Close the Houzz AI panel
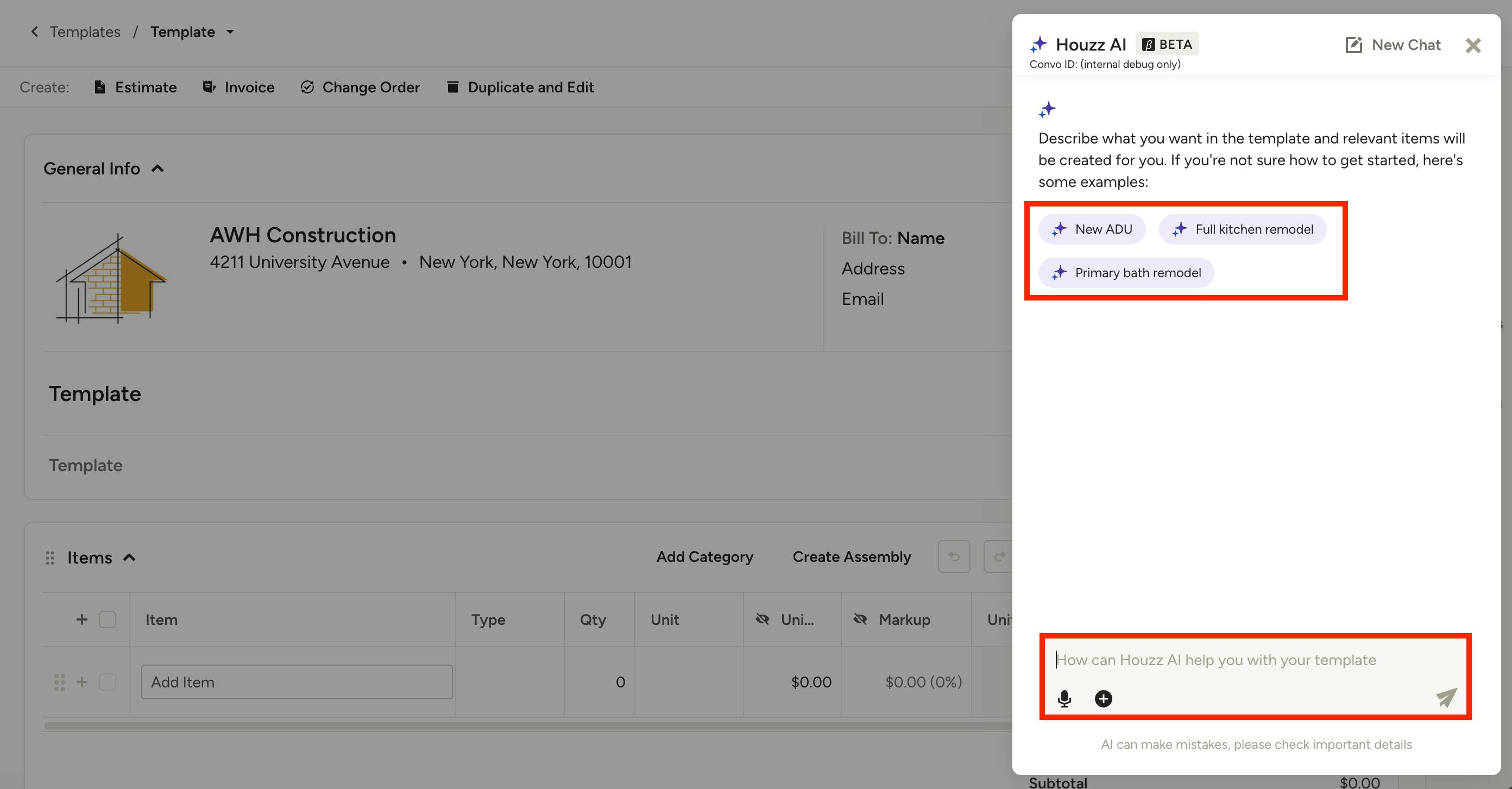This screenshot has width=1512, height=789. click(x=1473, y=45)
